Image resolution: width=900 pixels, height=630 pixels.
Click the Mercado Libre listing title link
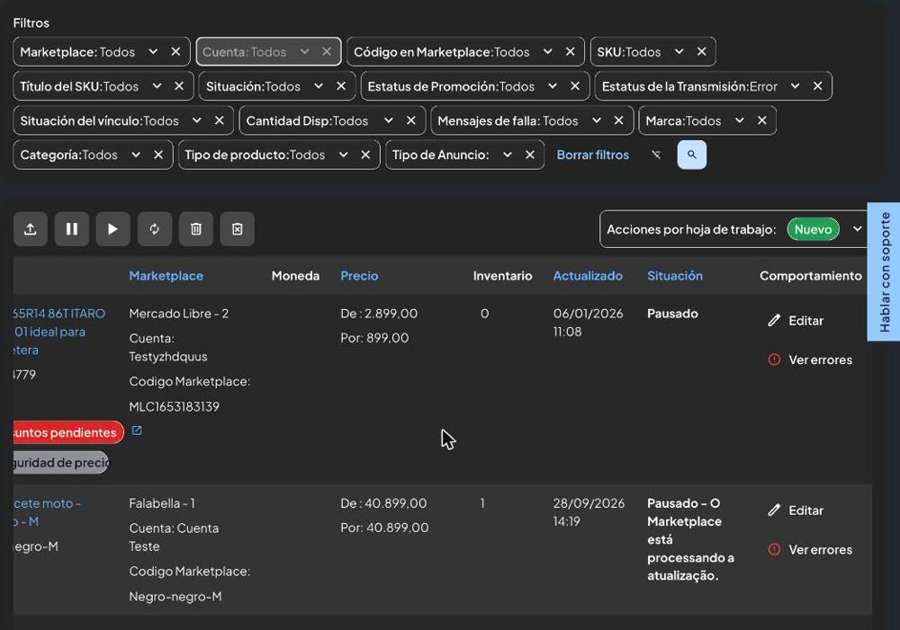click(59, 332)
